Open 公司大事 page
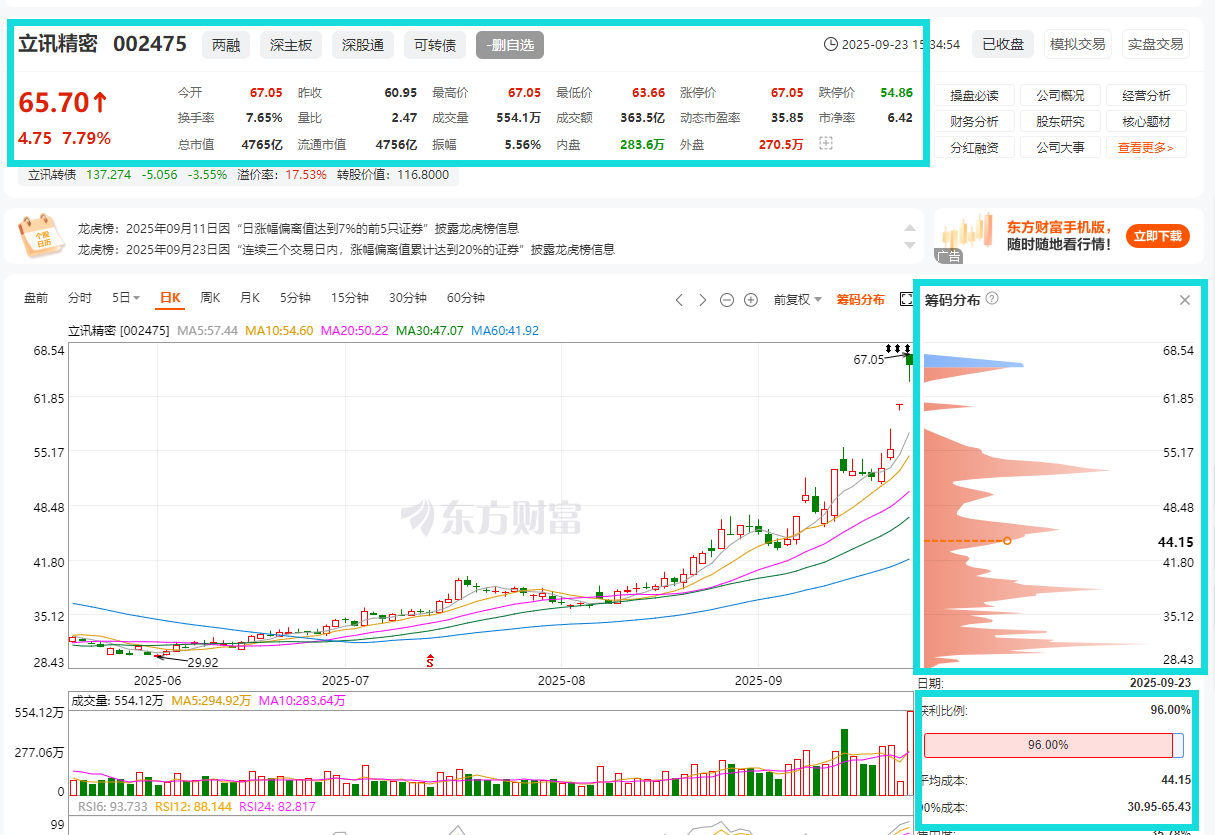Image resolution: width=1215 pixels, height=835 pixels. pos(1060,147)
